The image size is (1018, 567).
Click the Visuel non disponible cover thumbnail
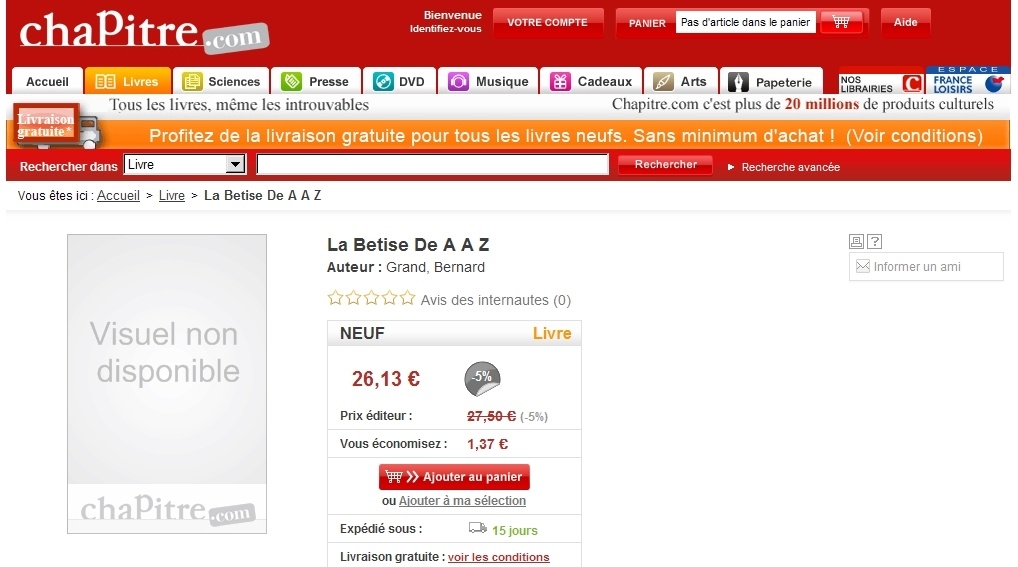pos(167,384)
